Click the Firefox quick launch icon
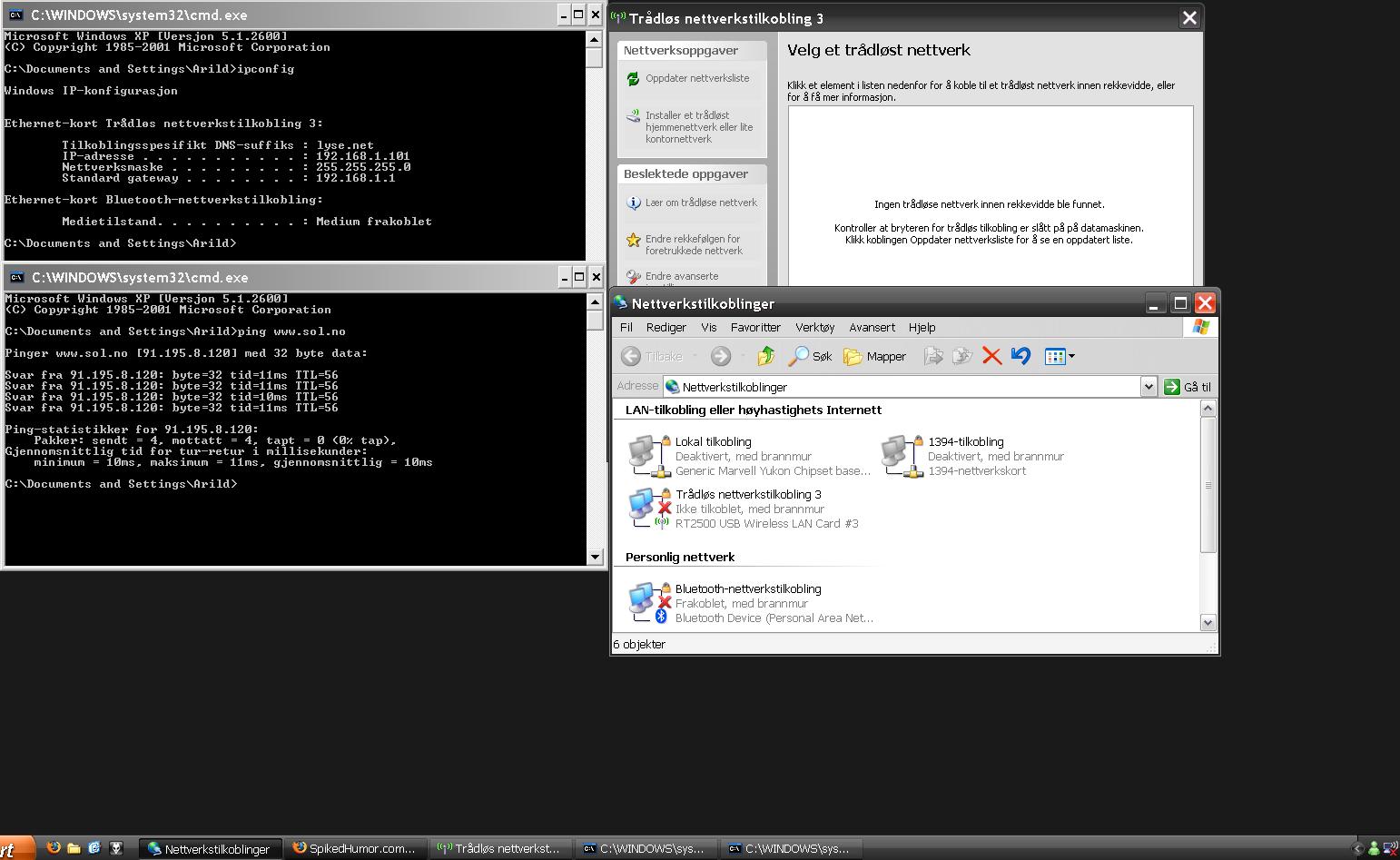This screenshot has width=1400, height=860. 54,847
